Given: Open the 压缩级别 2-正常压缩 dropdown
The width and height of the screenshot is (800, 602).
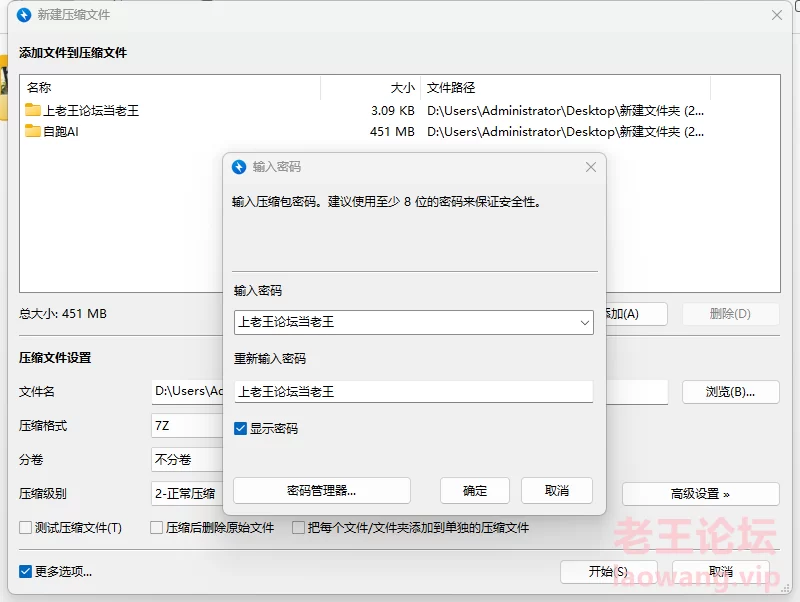Looking at the screenshot, I should click(x=187, y=493).
